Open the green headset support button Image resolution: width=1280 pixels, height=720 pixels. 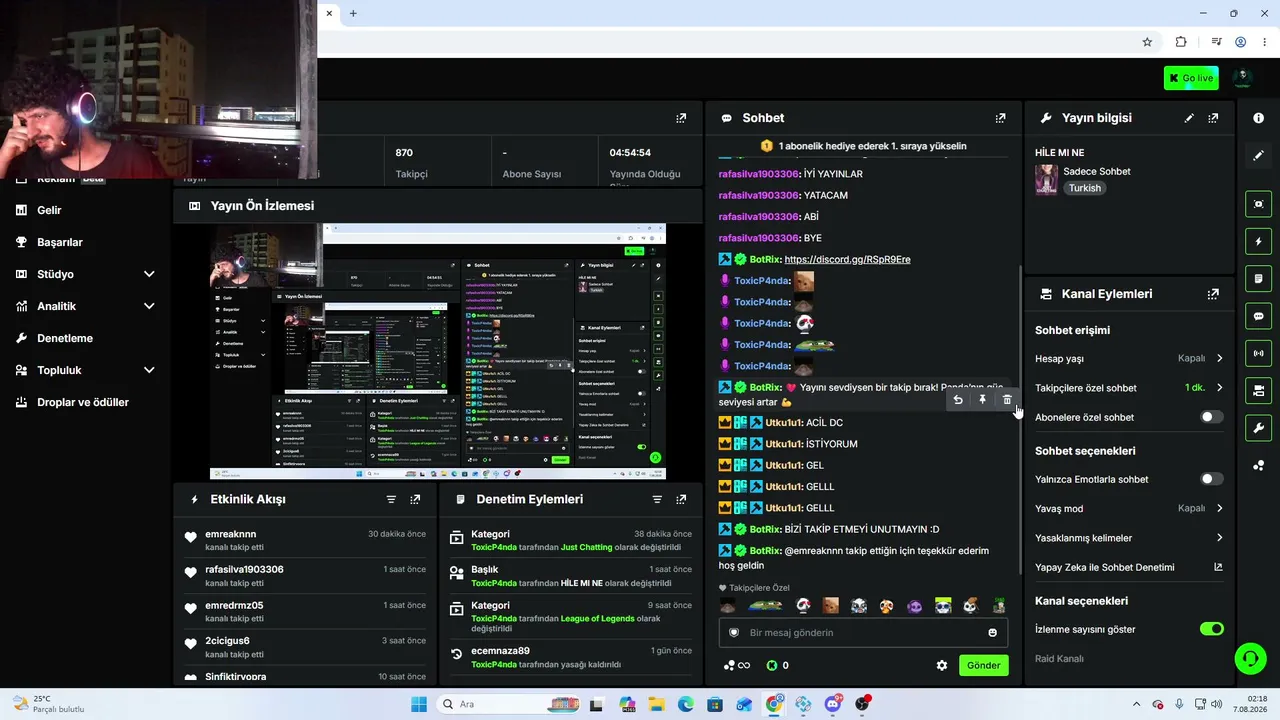[1250, 658]
